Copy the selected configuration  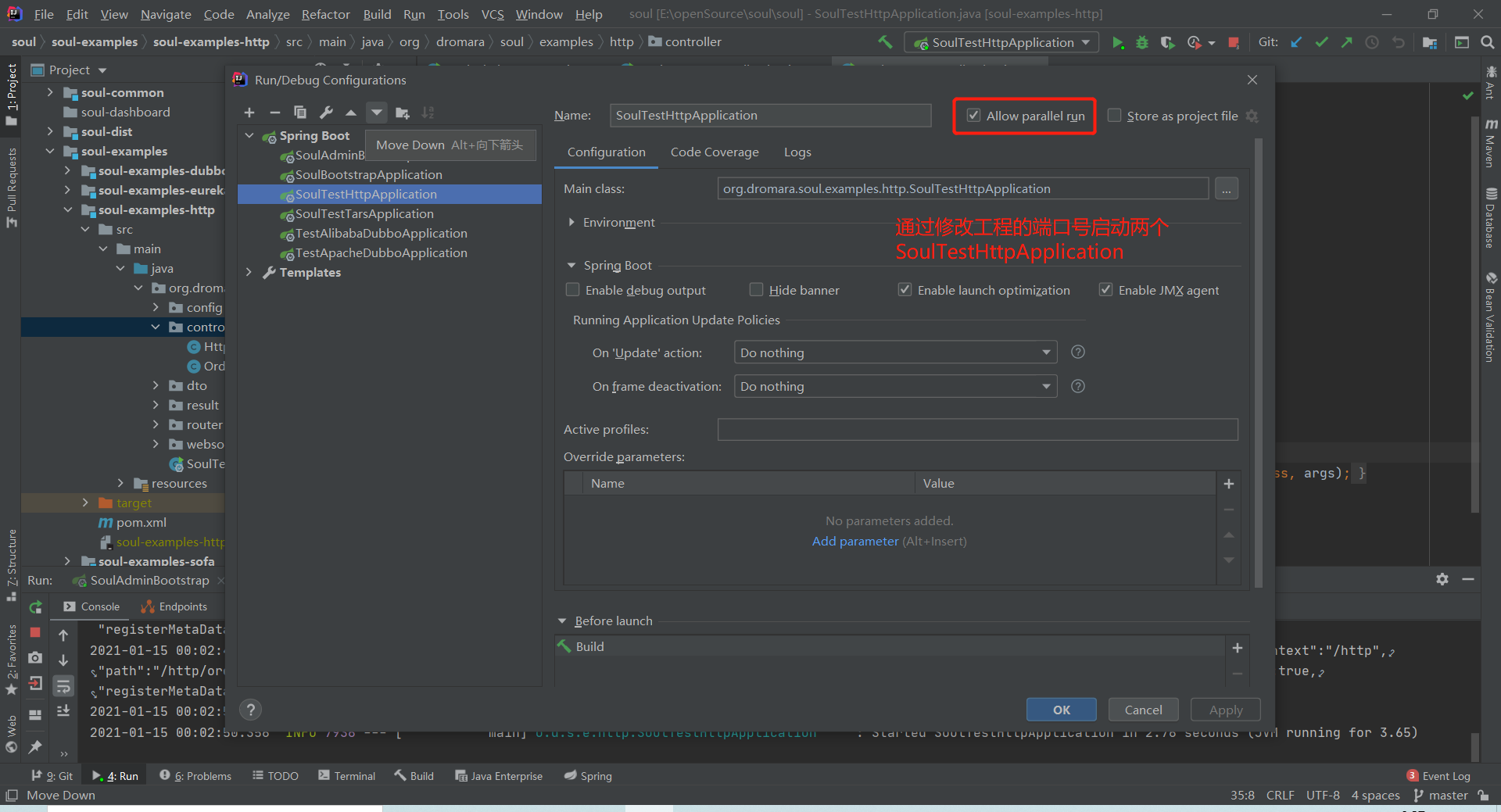pyautogui.click(x=300, y=113)
